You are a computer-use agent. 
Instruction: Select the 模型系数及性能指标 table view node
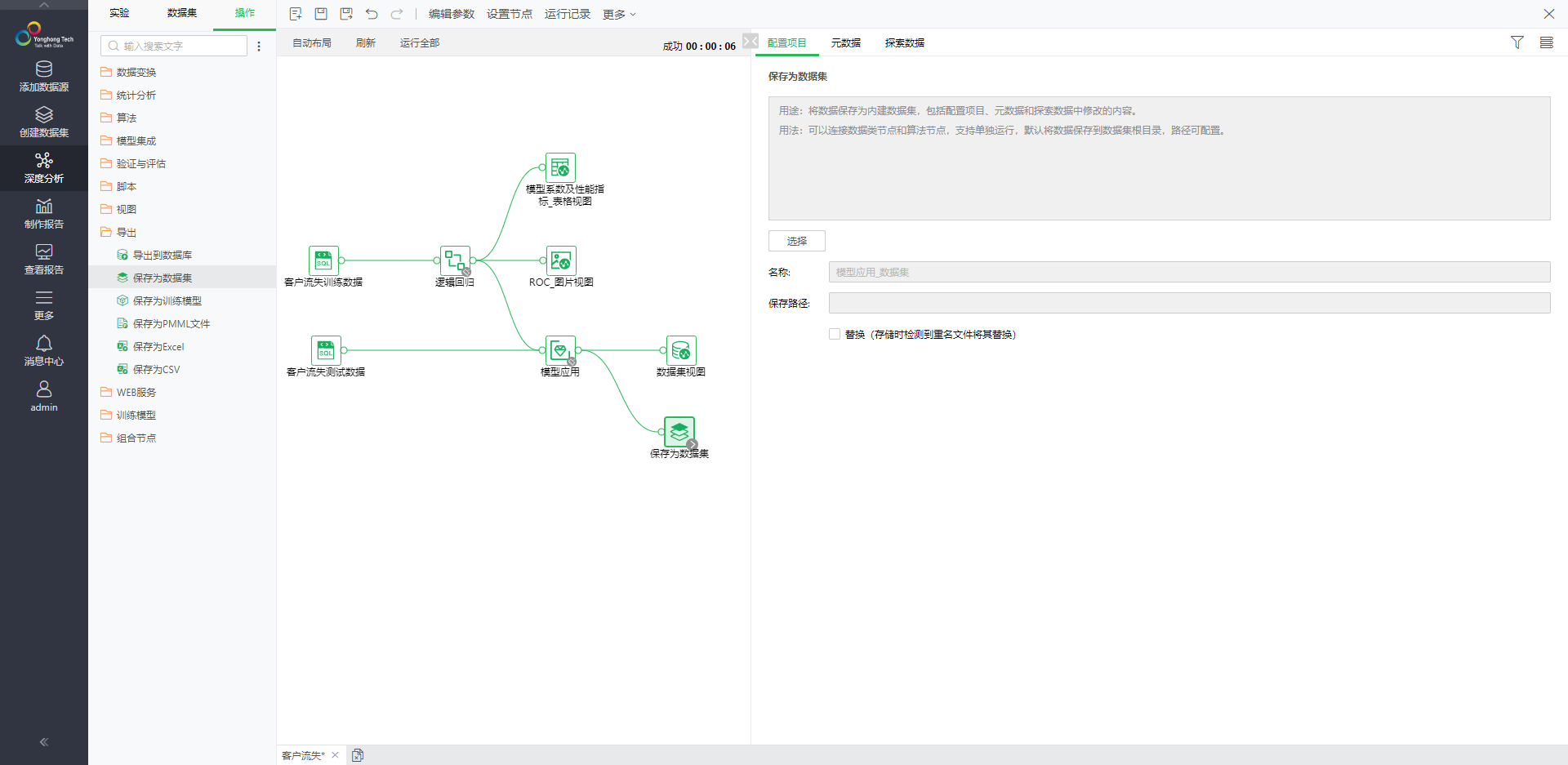click(560, 167)
